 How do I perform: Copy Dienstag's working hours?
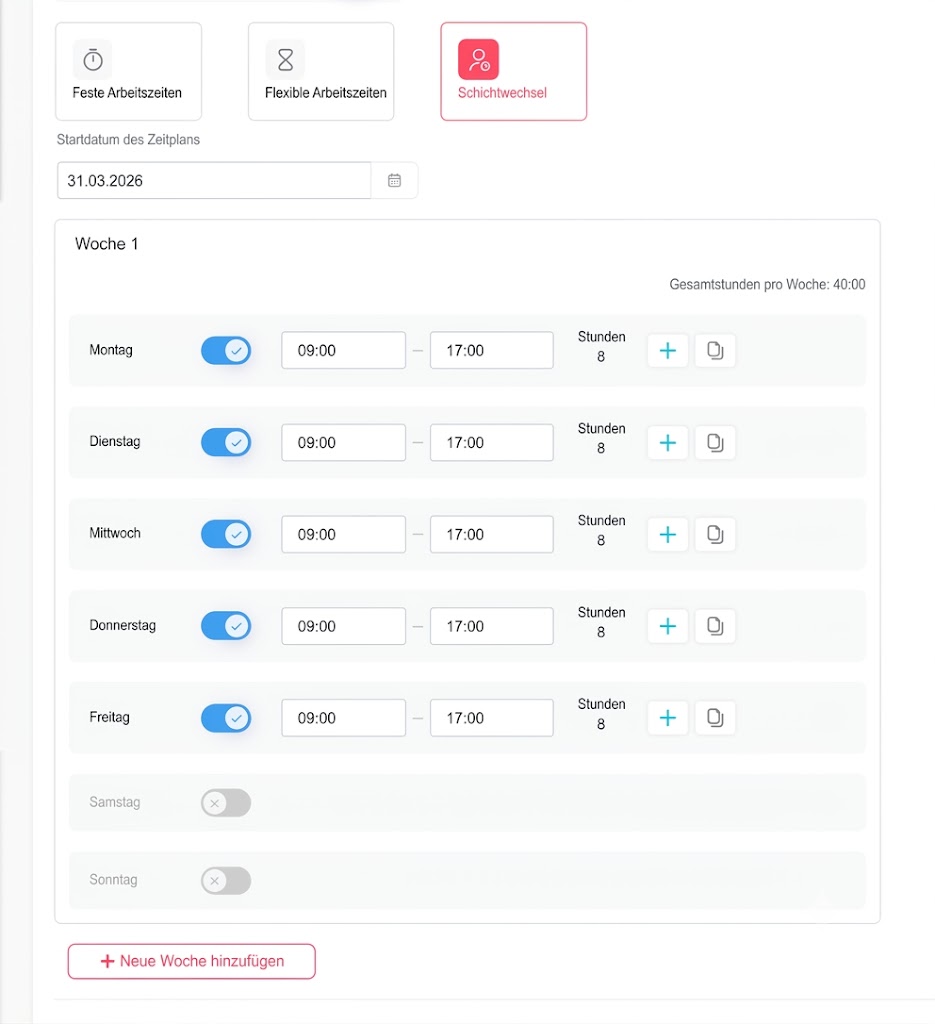click(715, 443)
